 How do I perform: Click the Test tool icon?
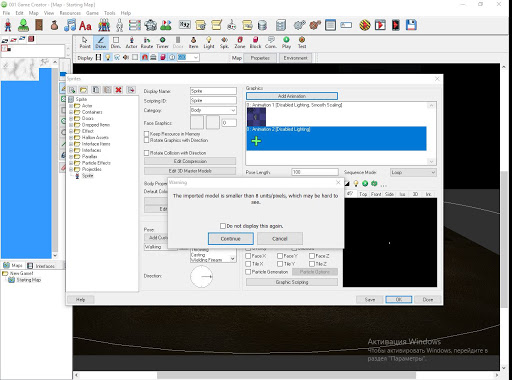pyautogui.click(x=302, y=43)
